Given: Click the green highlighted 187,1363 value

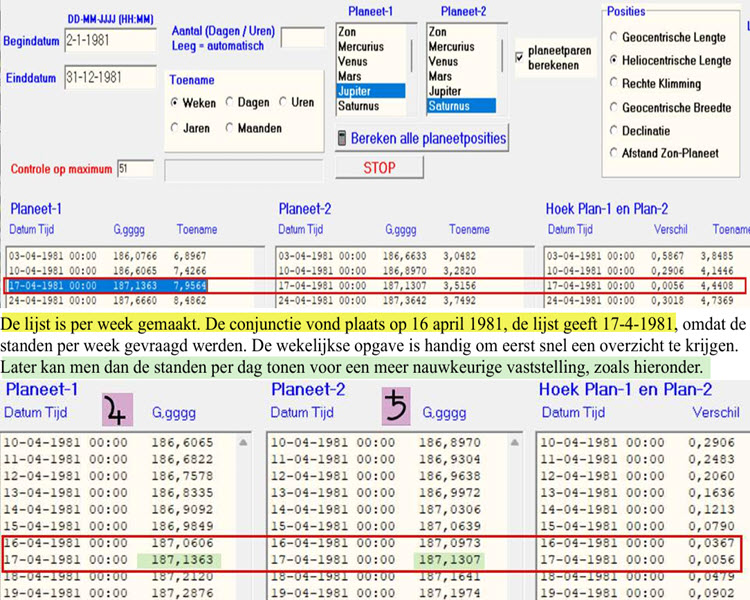Looking at the screenshot, I should coord(179,560).
